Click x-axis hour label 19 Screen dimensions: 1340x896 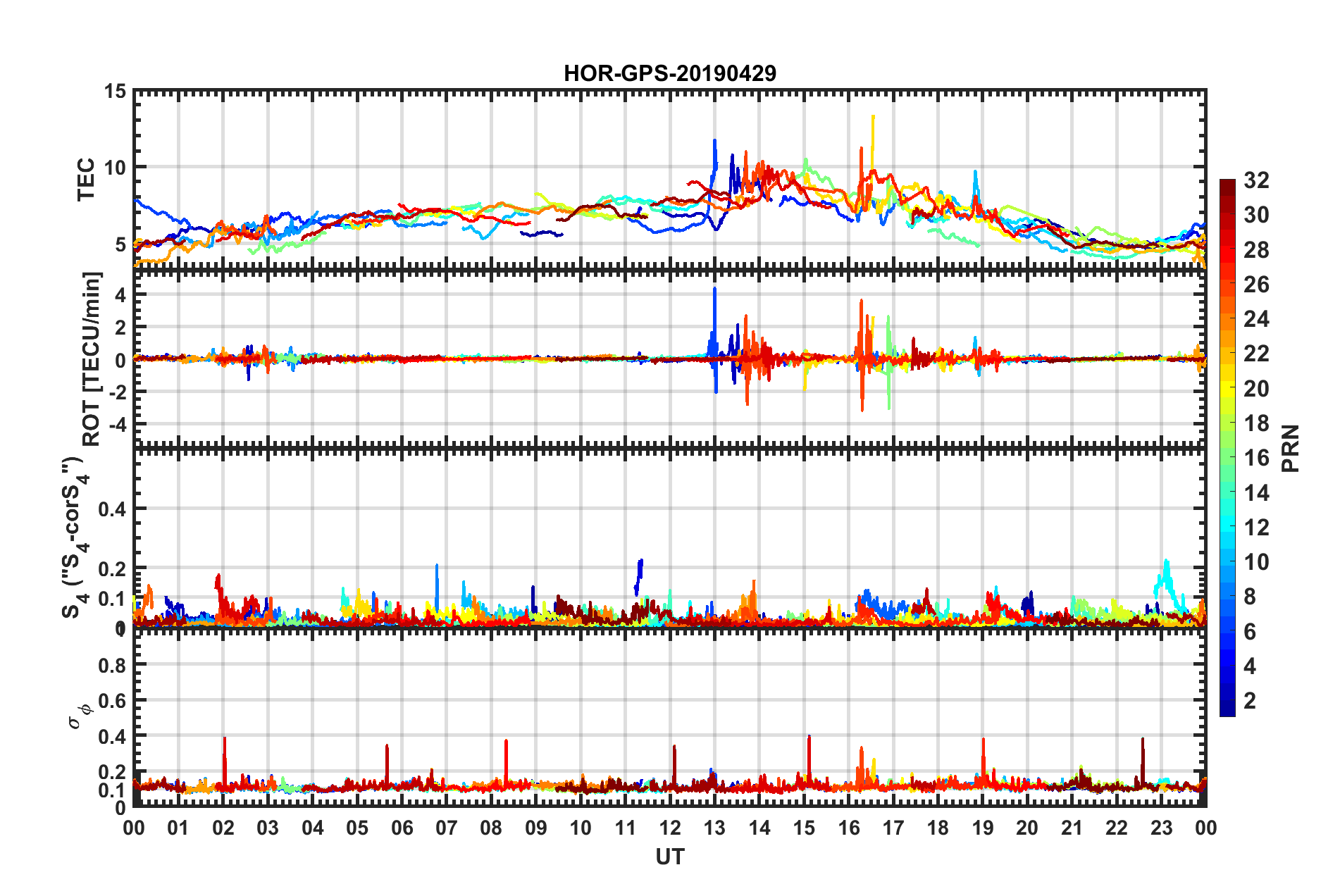(x=983, y=828)
